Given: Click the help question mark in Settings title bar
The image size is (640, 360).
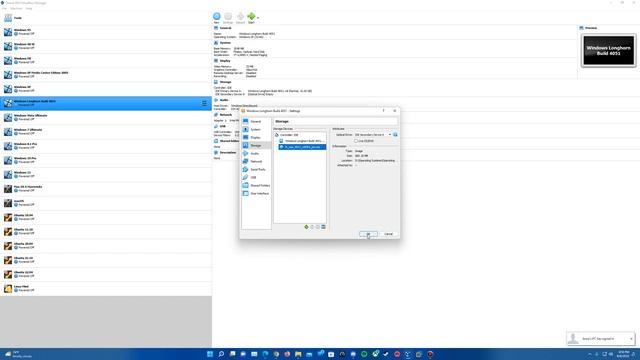Looking at the screenshot, I should pyautogui.click(x=383, y=111).
